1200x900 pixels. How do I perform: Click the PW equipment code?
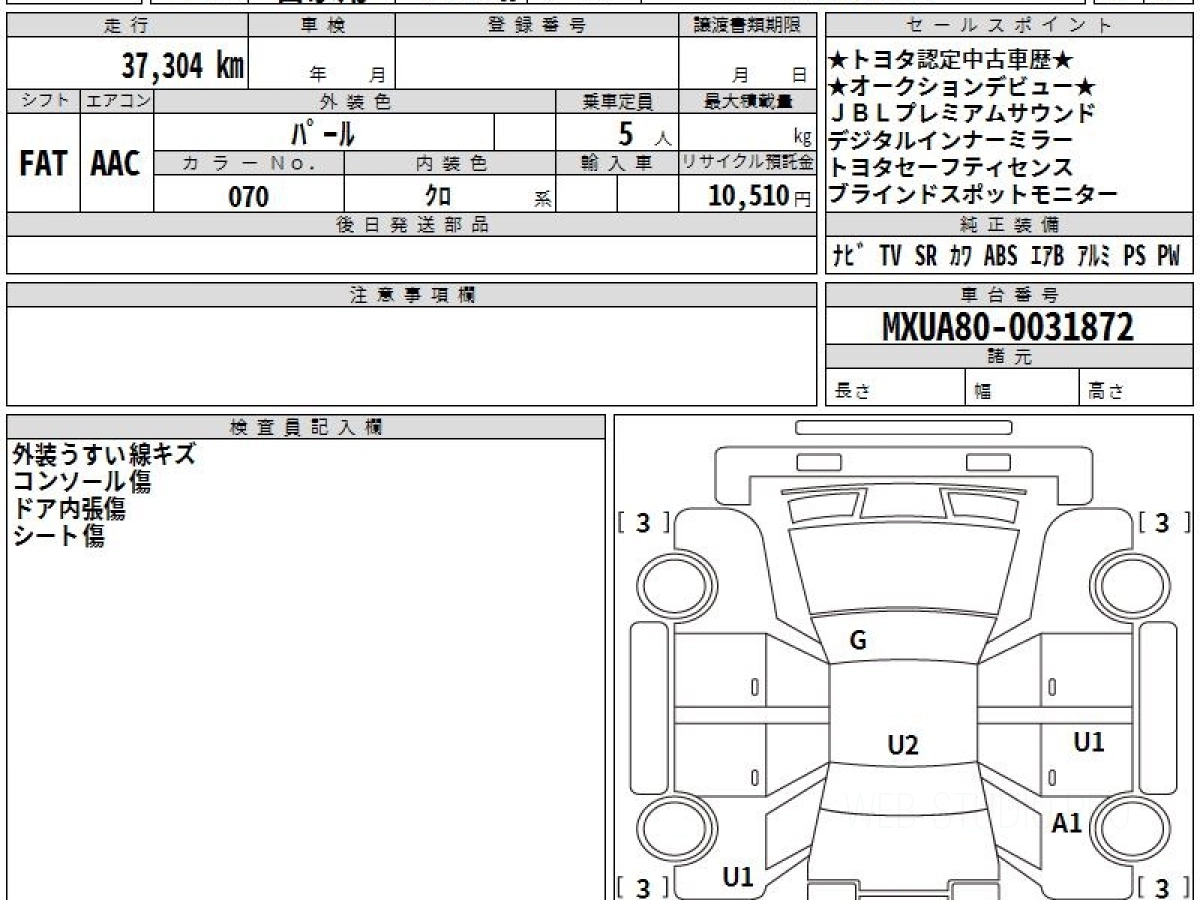(x=1169, y=256)
